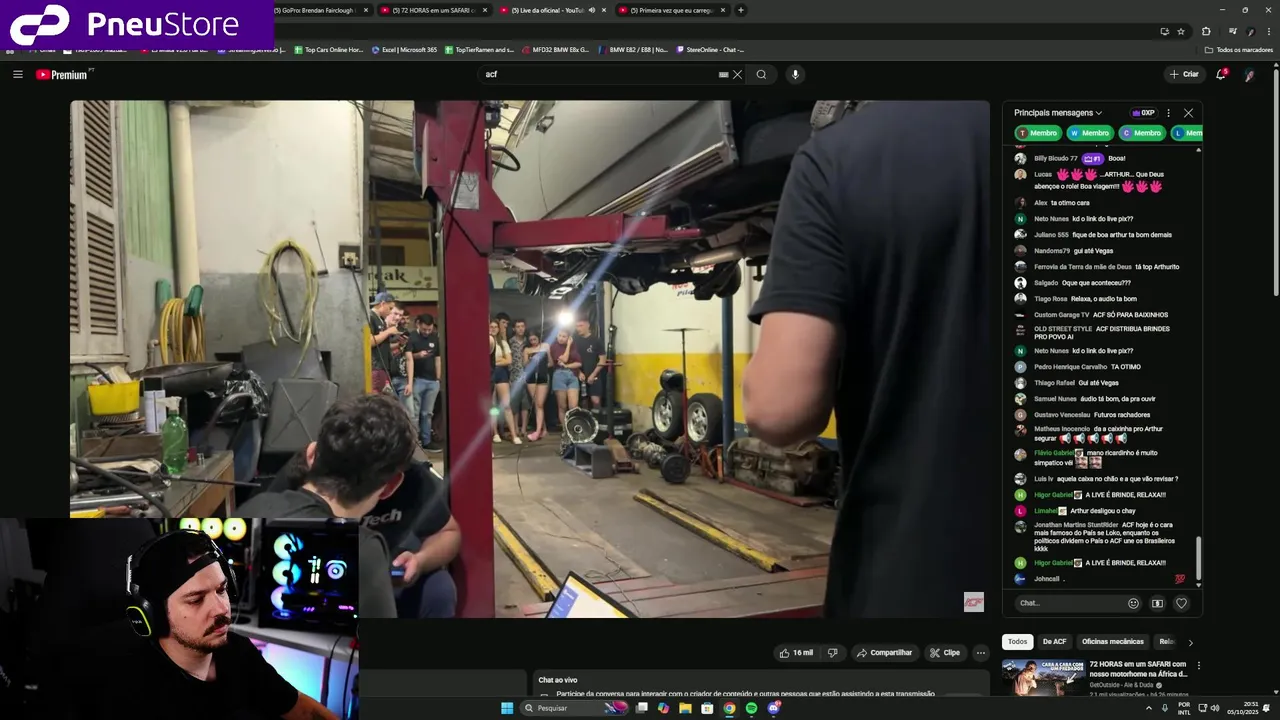Viewport: 1280px width, 720px height.
Task: Like the video with 16 mil likes
Action: (797, 653)
